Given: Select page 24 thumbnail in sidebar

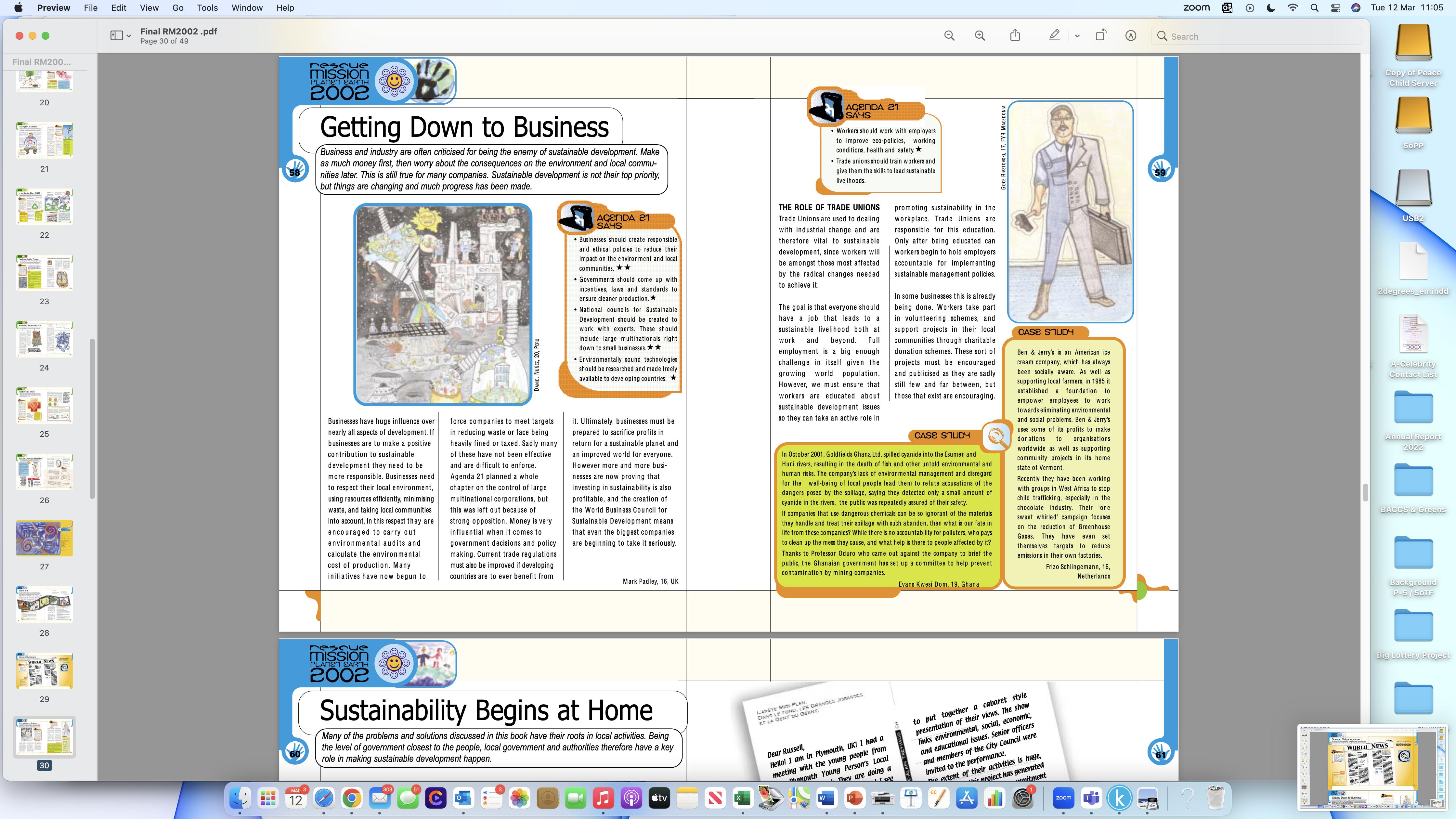Looking at the screenshot, I should coord(44,339).
